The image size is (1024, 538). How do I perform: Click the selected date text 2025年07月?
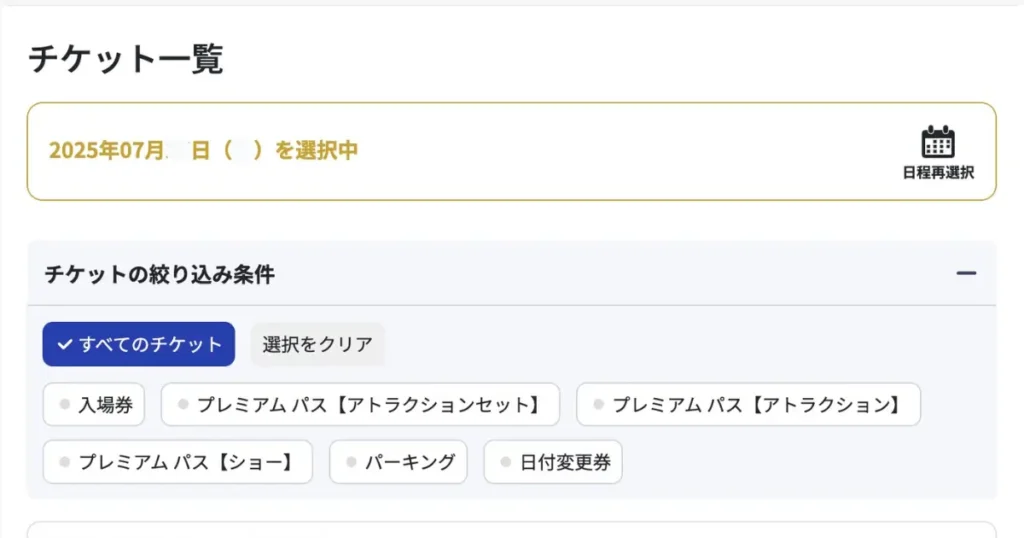tap(107, 150)
